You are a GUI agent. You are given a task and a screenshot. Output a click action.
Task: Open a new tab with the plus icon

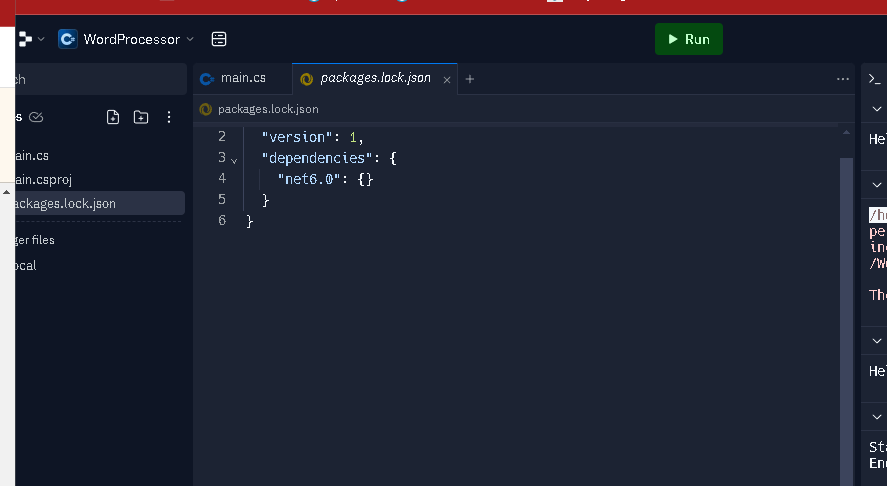tap(470, 79)
